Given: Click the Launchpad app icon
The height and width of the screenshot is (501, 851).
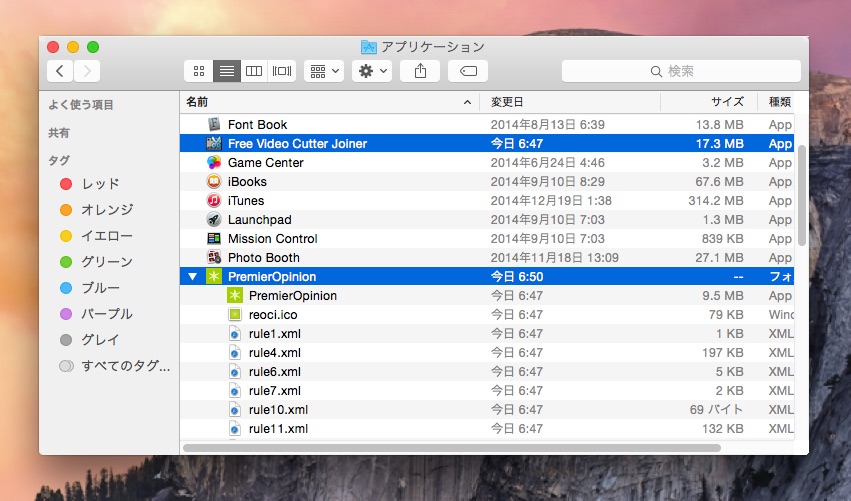Looking at the screenshot, I should [214, 219].
